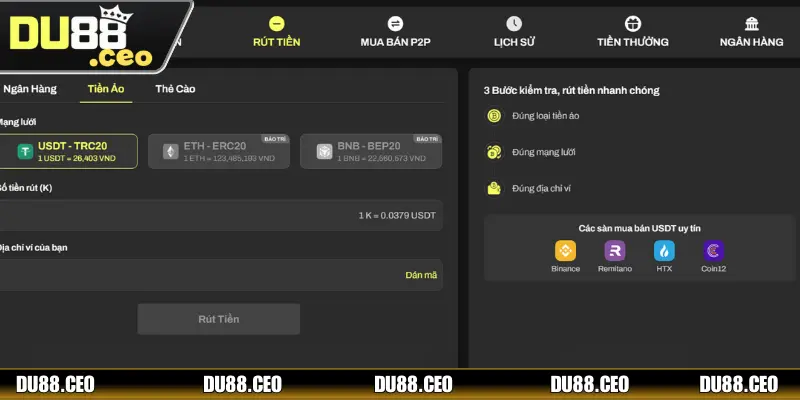The height and width of the screenshot is (400, 800).
Task: Choose the ETH - ERC20 network option
Action: [220, 151]
